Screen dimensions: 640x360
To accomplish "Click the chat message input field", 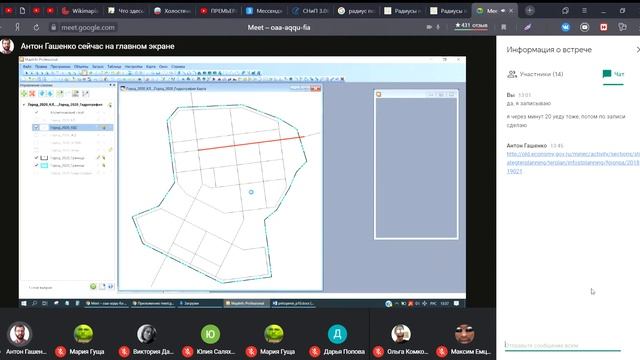I will (x=562, y=345).
